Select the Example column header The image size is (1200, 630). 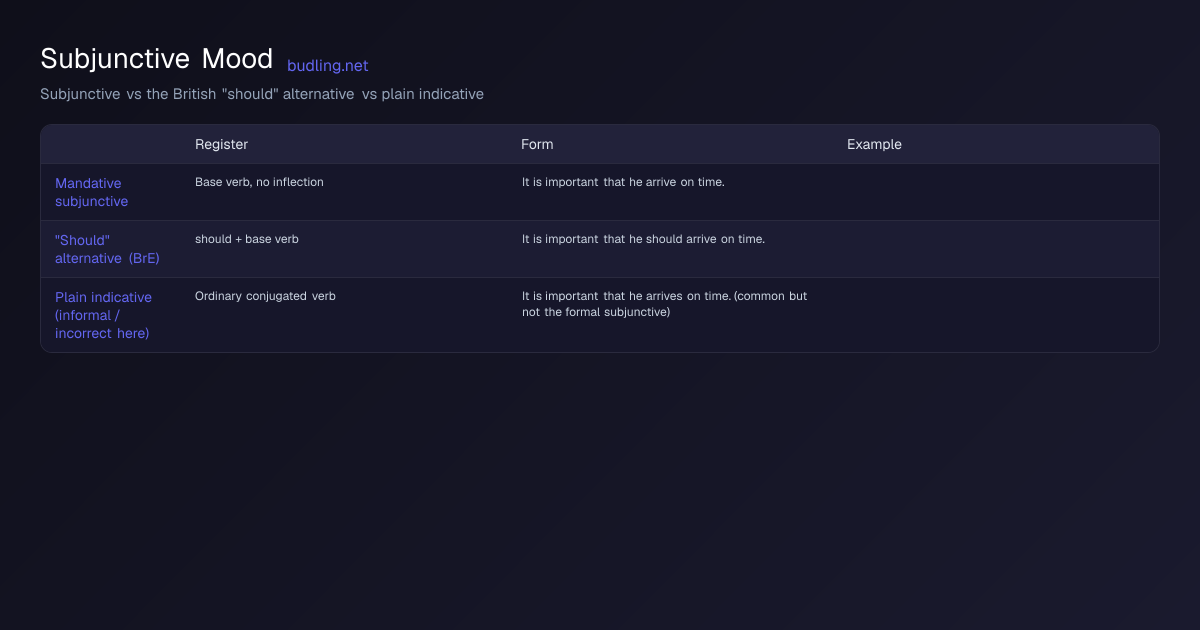[x=874, y=144]
